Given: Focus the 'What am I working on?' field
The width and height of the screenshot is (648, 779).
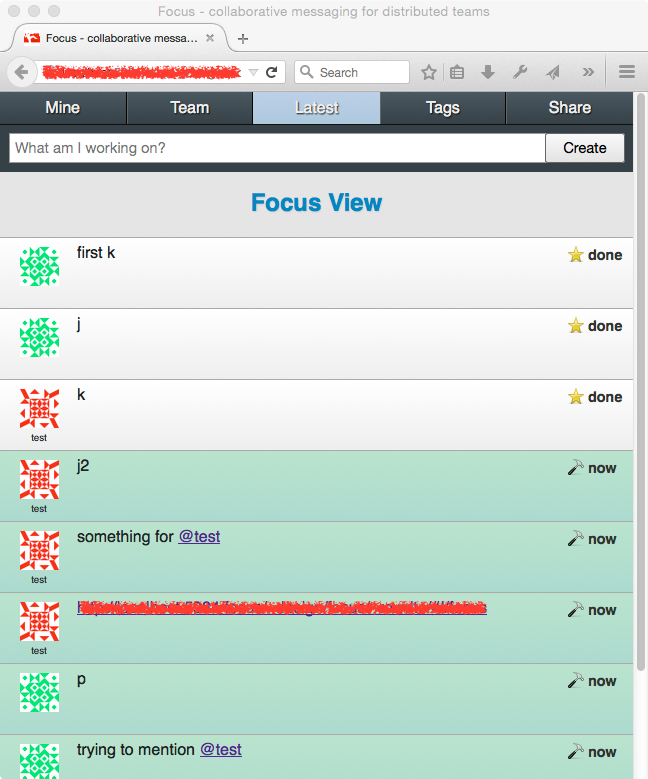Looking at the screenshot, I should [x=277, y=148].
